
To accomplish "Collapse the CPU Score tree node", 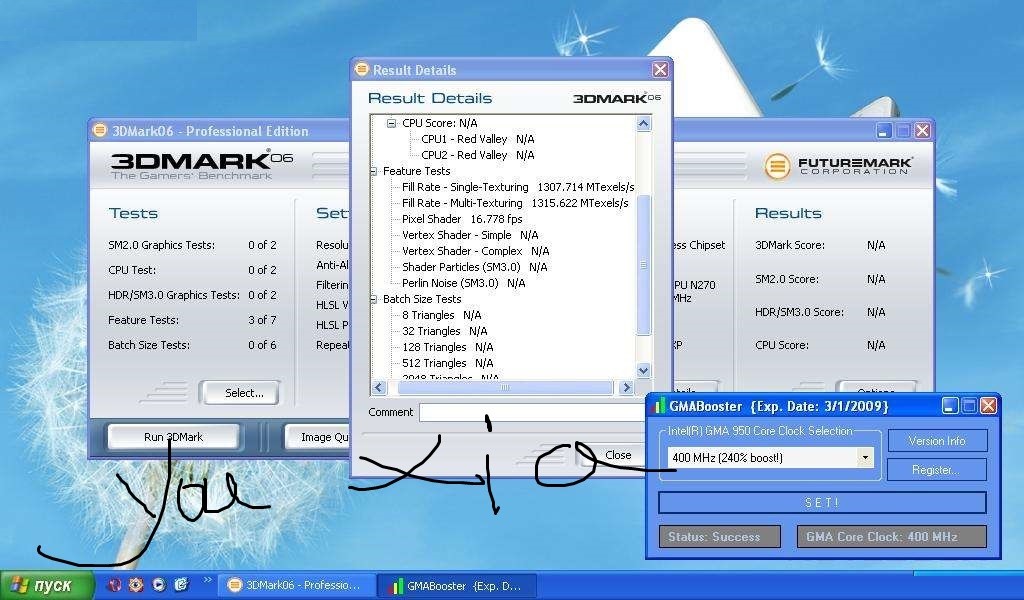I will (391, 123).
